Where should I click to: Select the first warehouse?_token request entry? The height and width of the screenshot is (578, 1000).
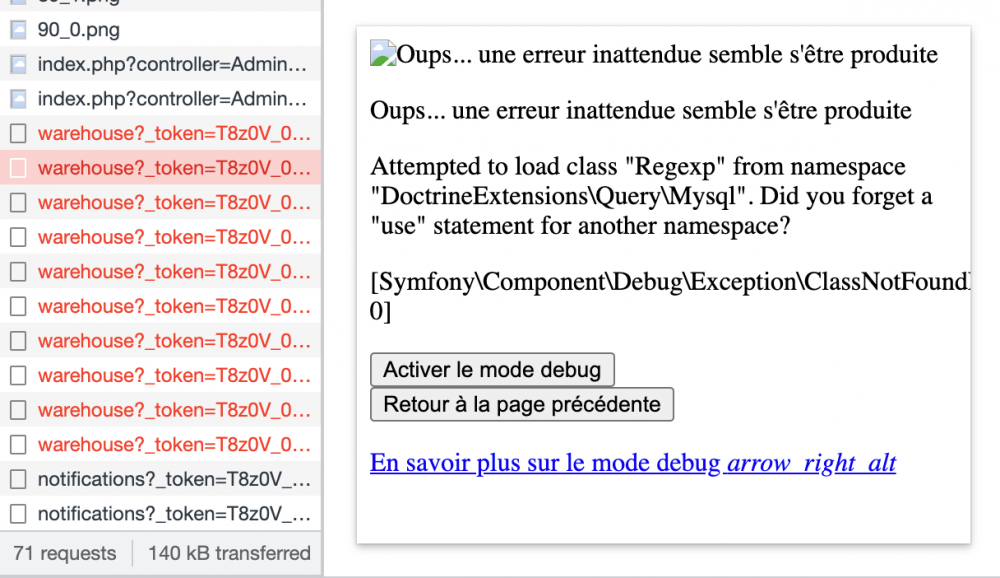[x=170, y=133]
